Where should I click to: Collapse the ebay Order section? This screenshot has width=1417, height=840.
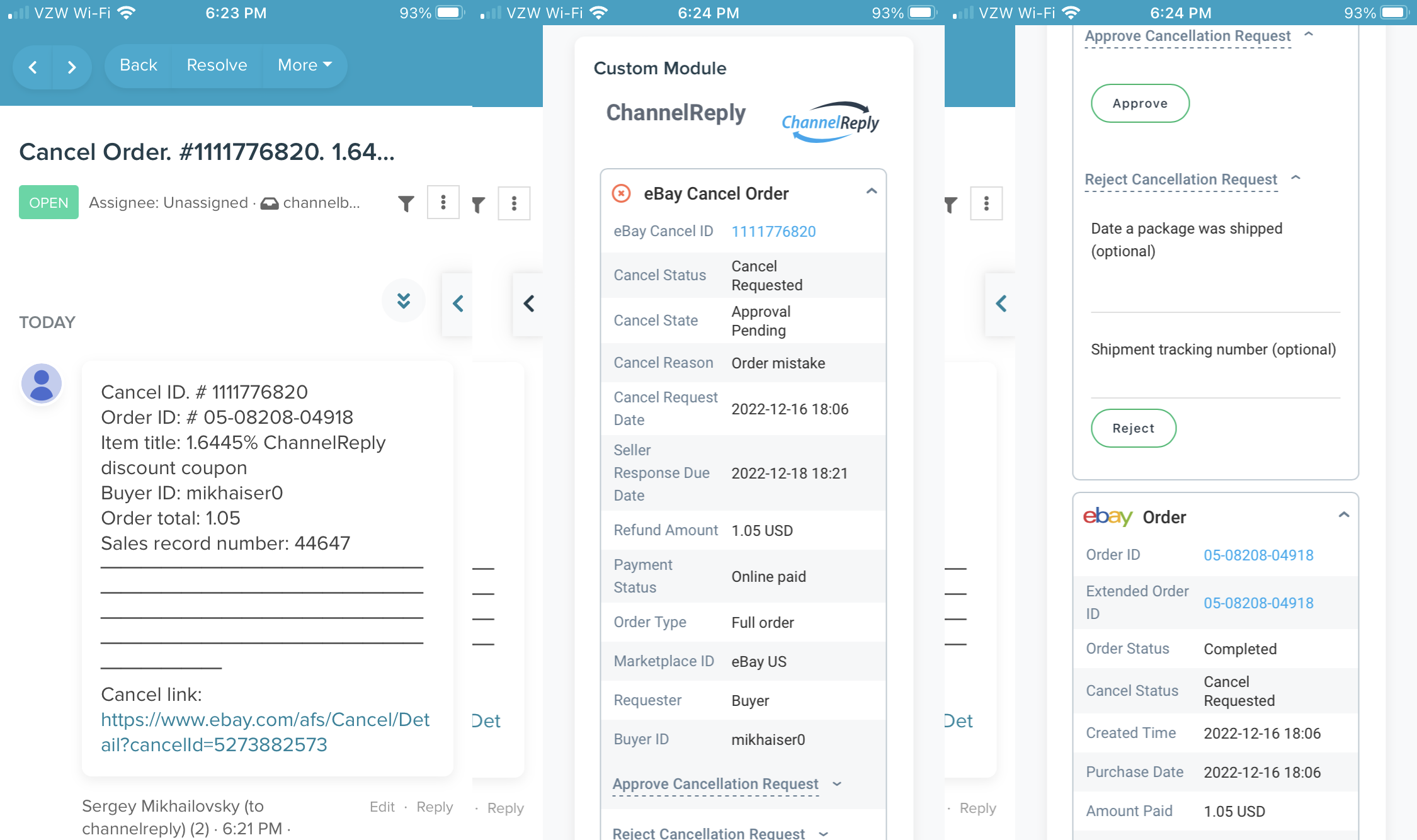click(1344, 515)
